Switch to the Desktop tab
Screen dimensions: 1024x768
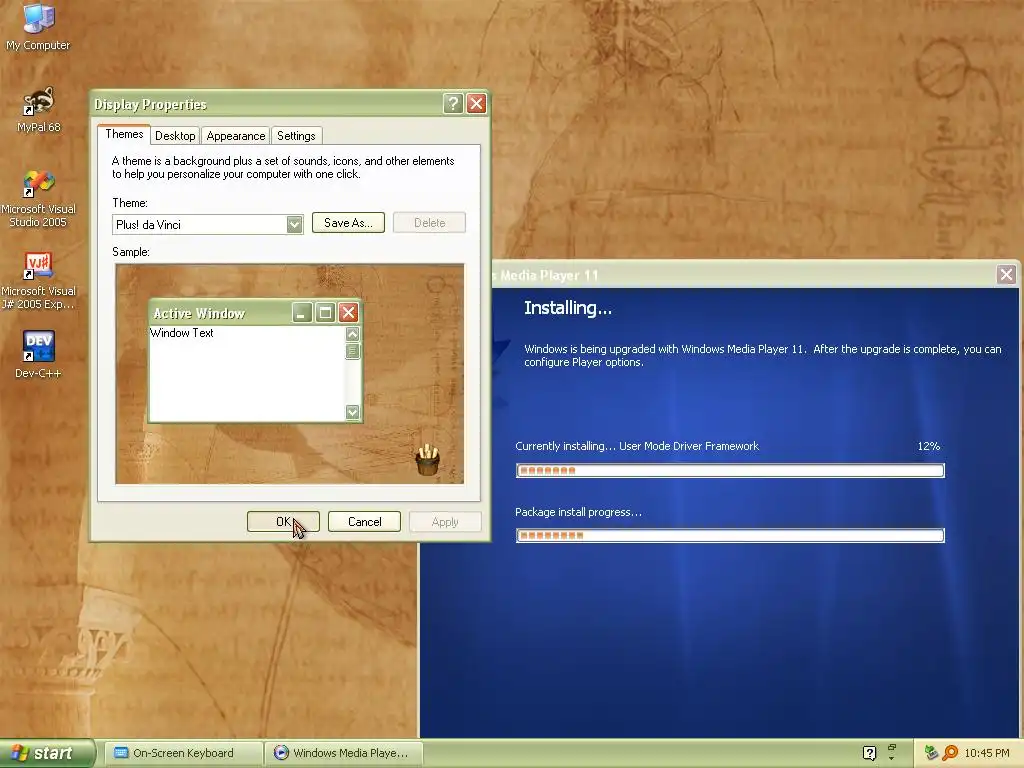click(x=175, y=135)
